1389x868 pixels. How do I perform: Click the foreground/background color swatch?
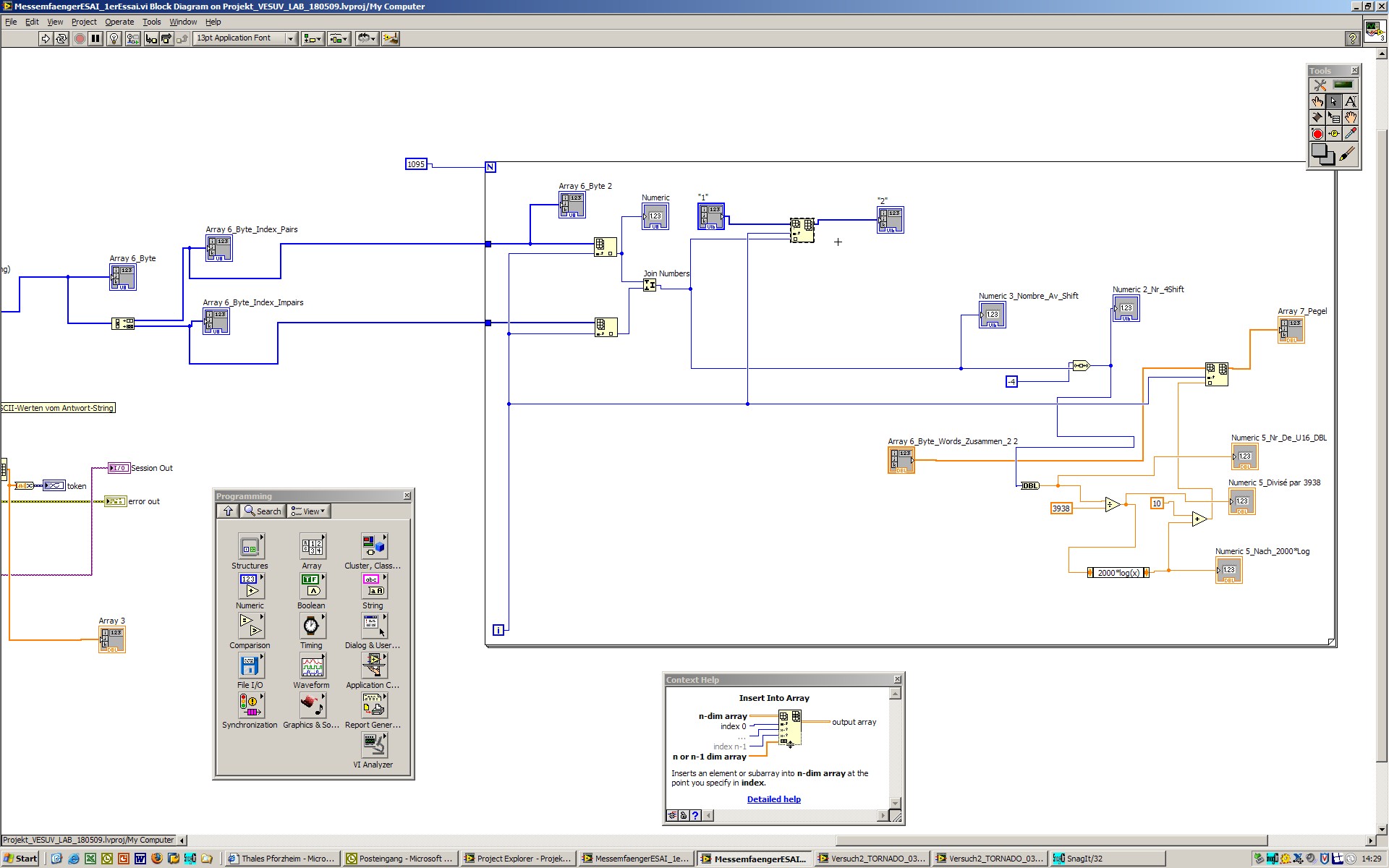coord(1322,154)
